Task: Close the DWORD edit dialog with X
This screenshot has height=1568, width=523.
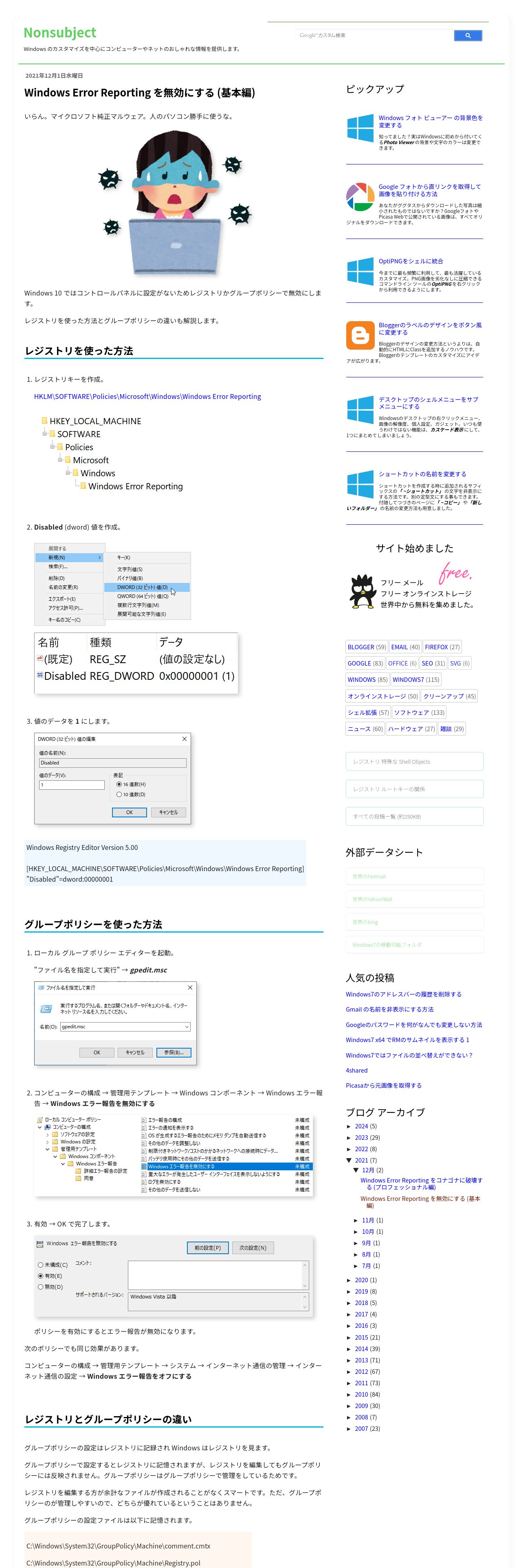Action: [x=185, y=739]
